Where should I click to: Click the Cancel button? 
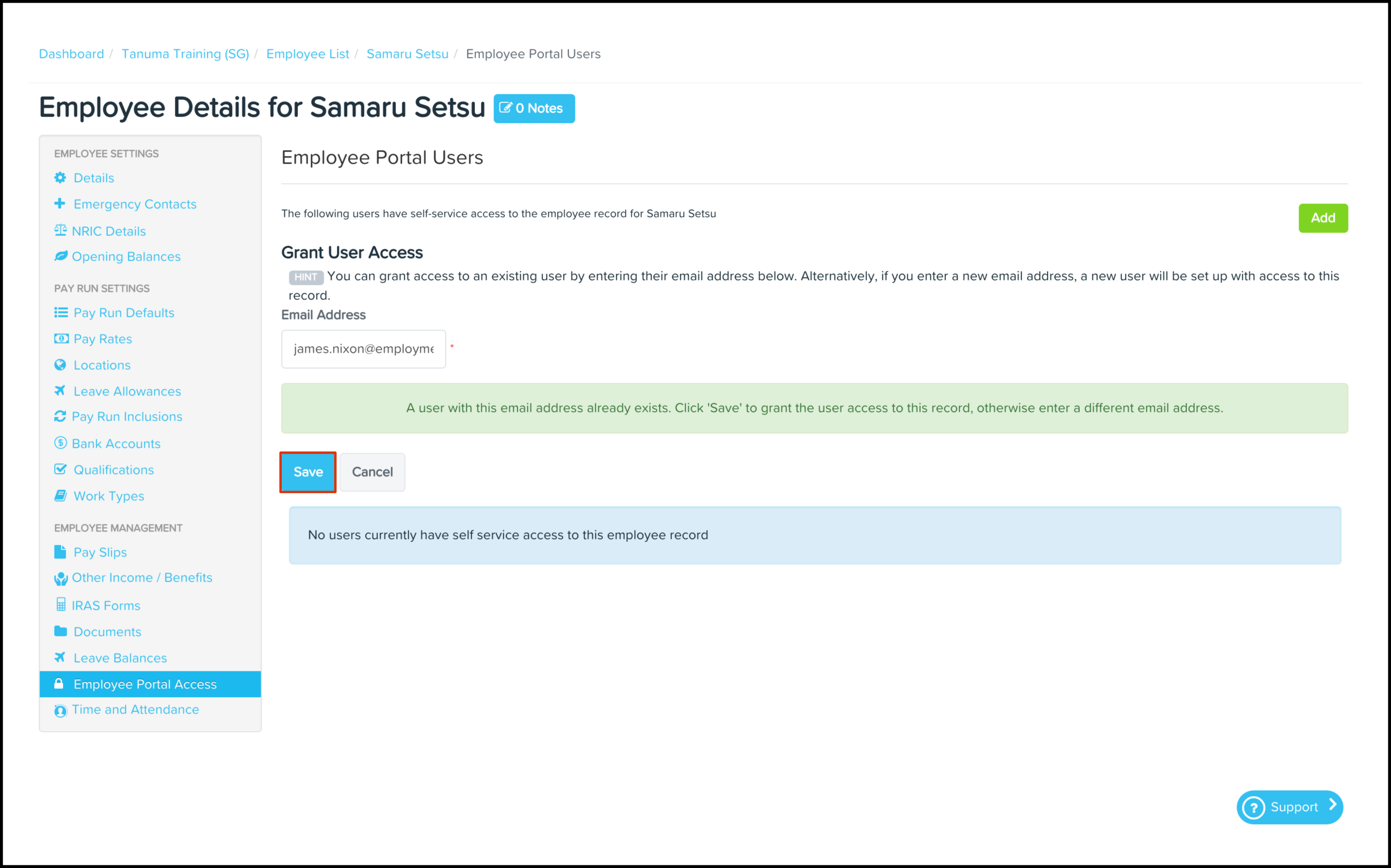pos(372,472)
